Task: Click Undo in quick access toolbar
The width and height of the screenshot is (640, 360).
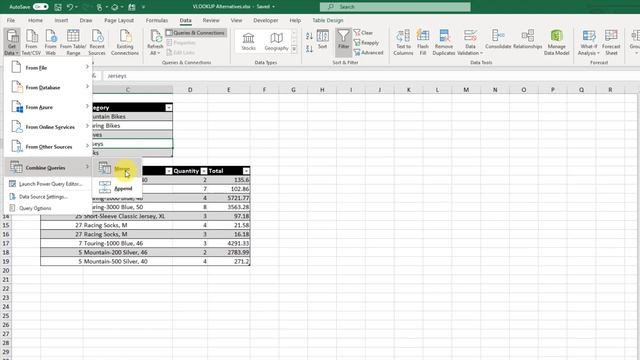Action: click(70, 7)
